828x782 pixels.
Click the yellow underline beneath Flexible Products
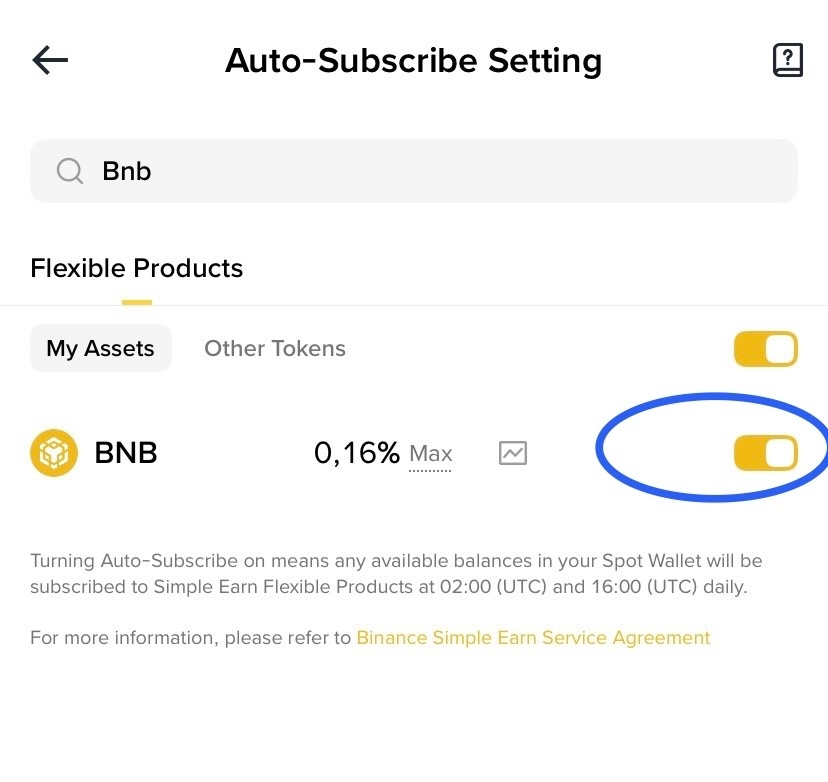tap(137, 302)
